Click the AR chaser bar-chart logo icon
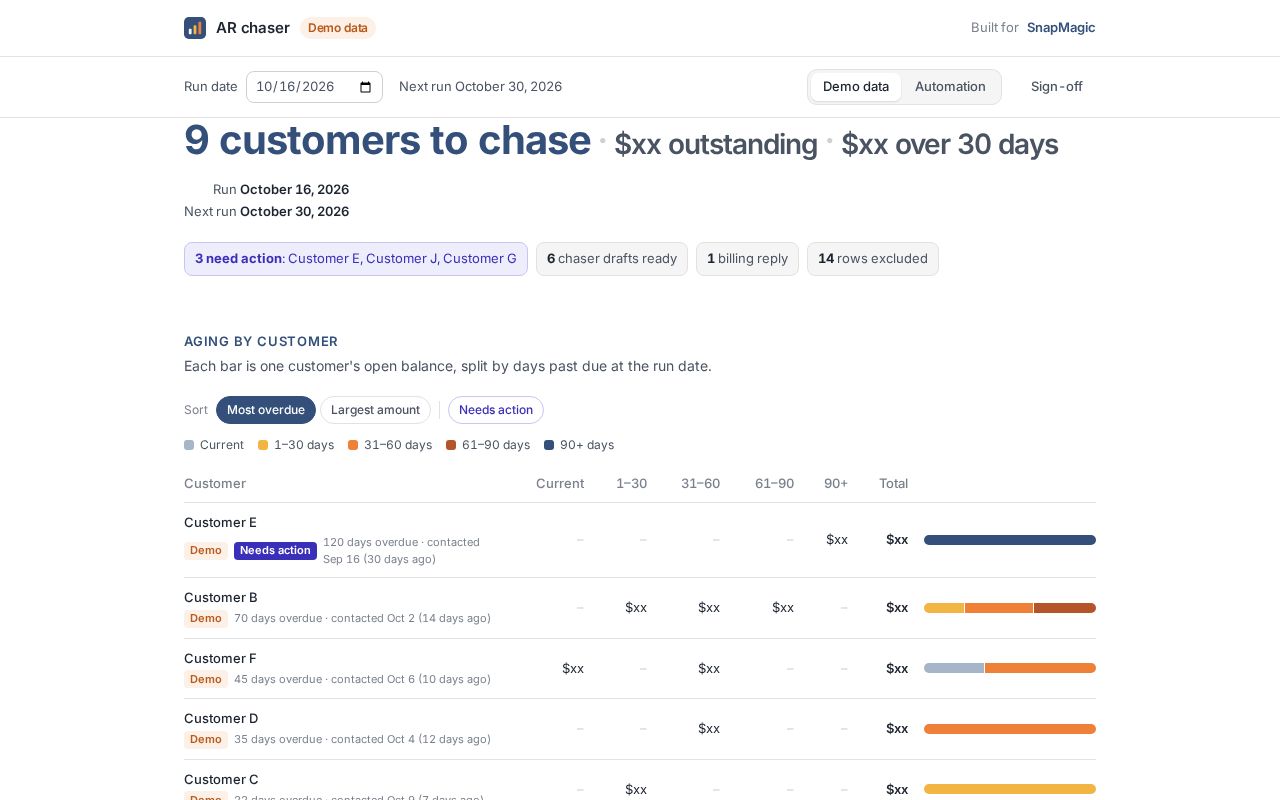Viewport: 1280px width, 800px height. click(195, 28)
